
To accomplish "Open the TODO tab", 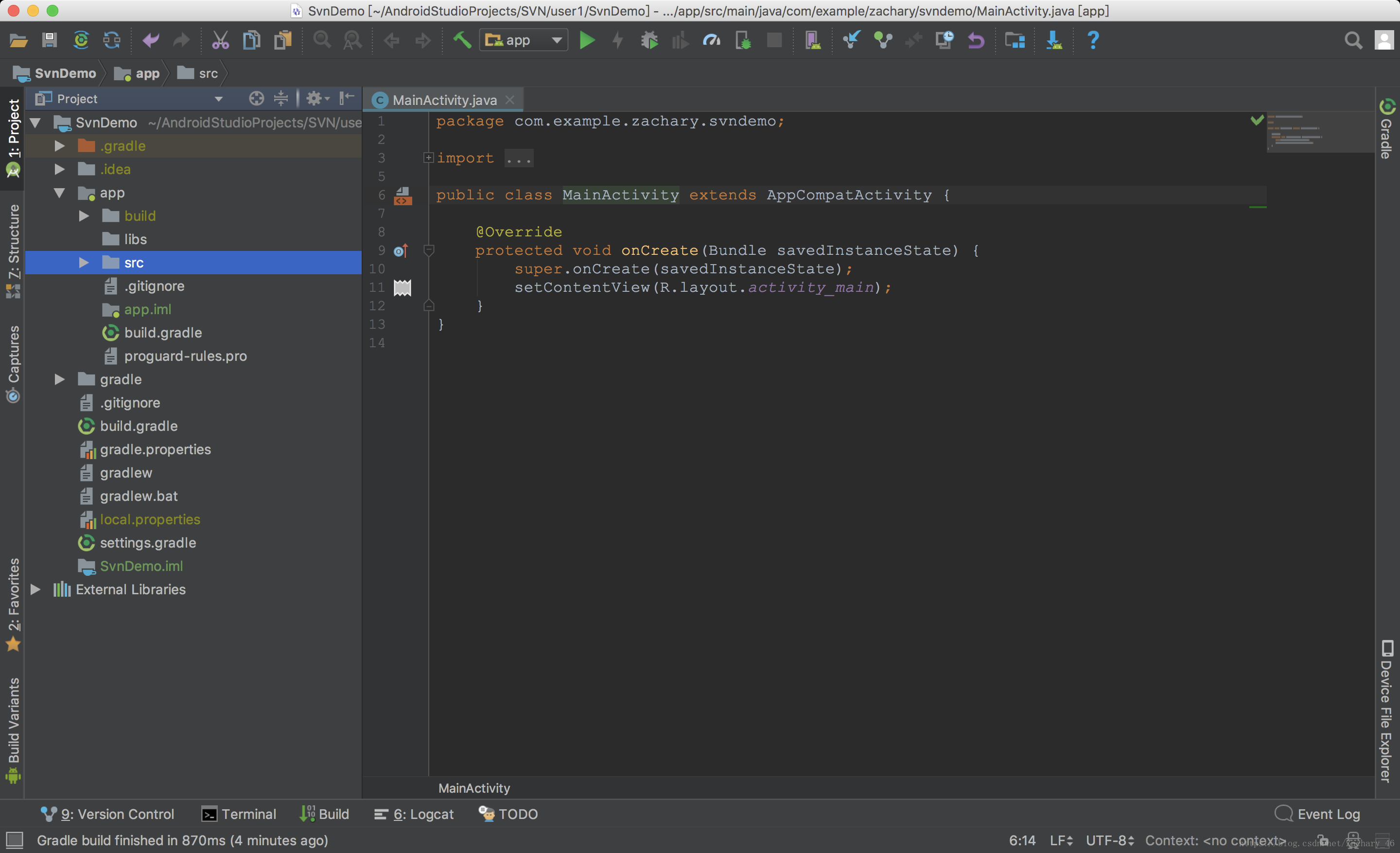I will pos(507,815).
